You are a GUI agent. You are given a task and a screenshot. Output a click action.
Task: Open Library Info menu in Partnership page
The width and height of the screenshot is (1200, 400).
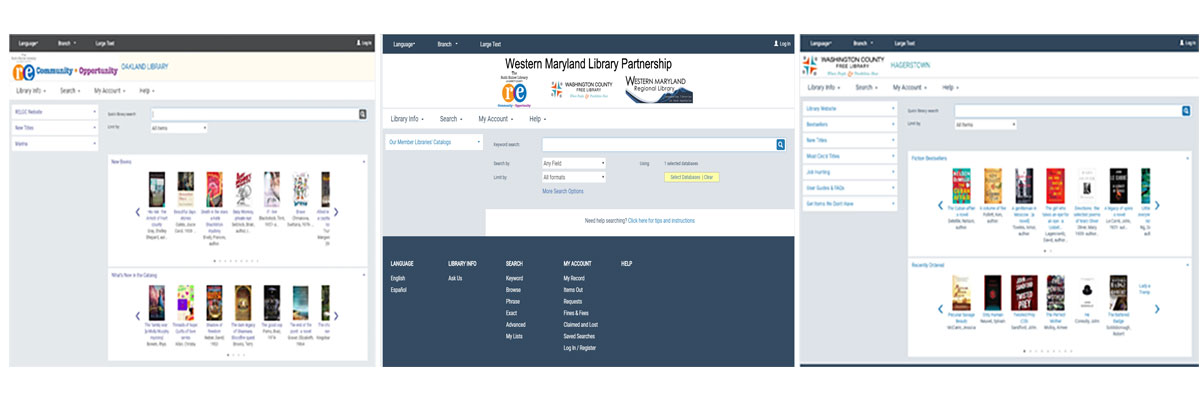(407, 119)
